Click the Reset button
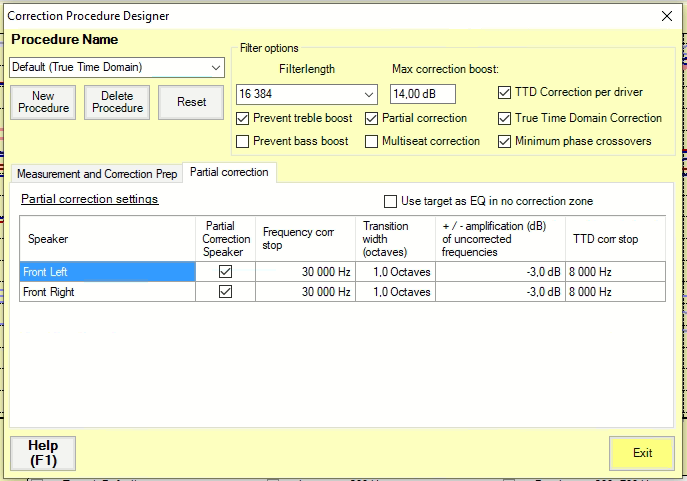Image resolution: width=687 pixels, height=481 pixels. (191, 102)
